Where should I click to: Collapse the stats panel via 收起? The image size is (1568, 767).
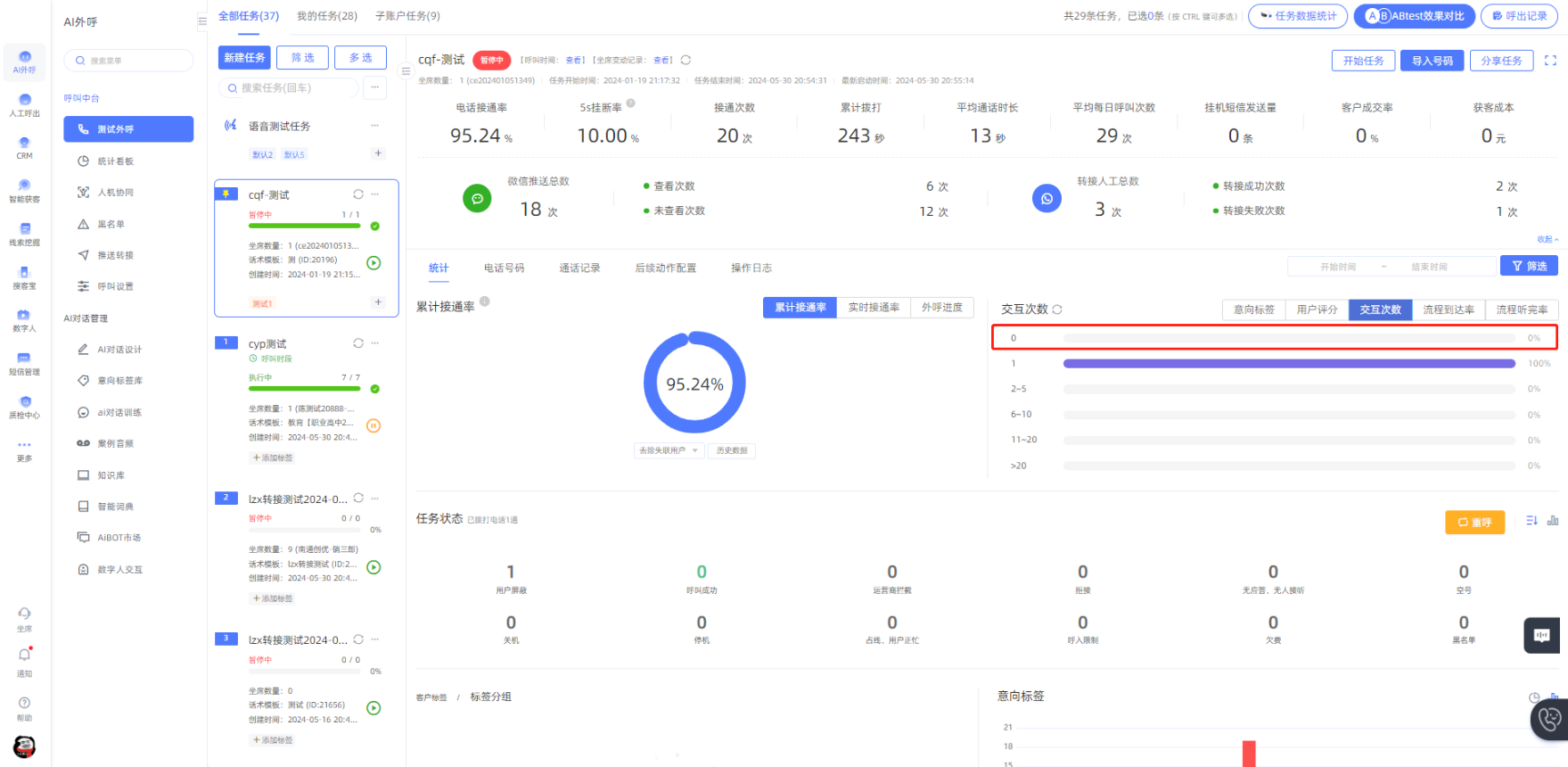click(1547, 239)
